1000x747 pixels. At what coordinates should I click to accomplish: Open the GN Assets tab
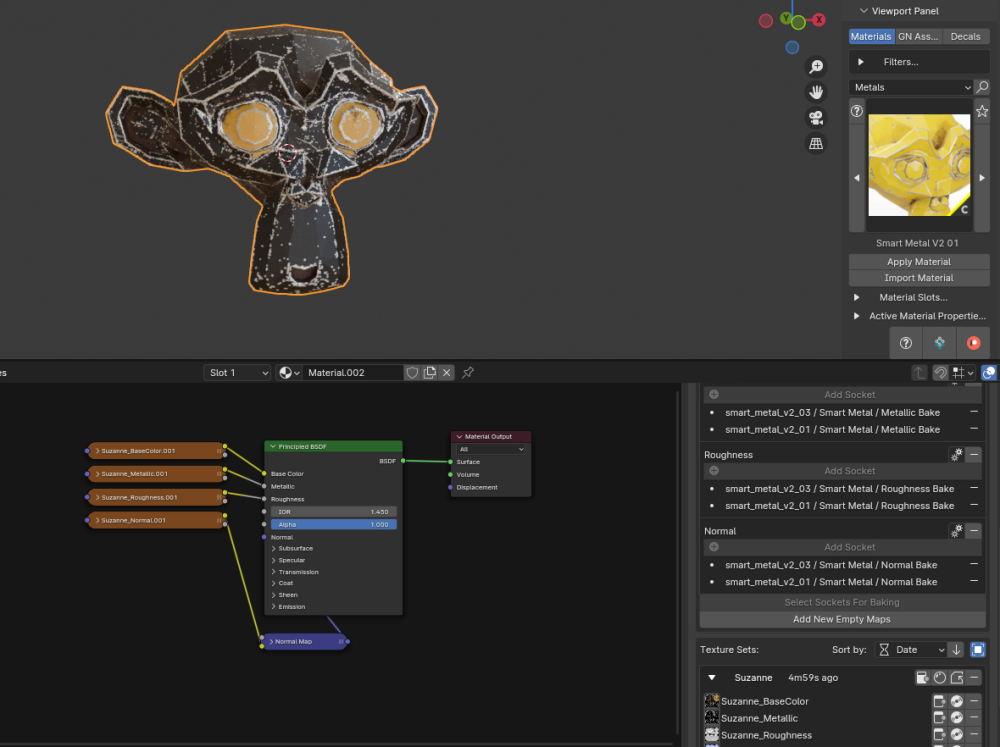pos(917,37)
